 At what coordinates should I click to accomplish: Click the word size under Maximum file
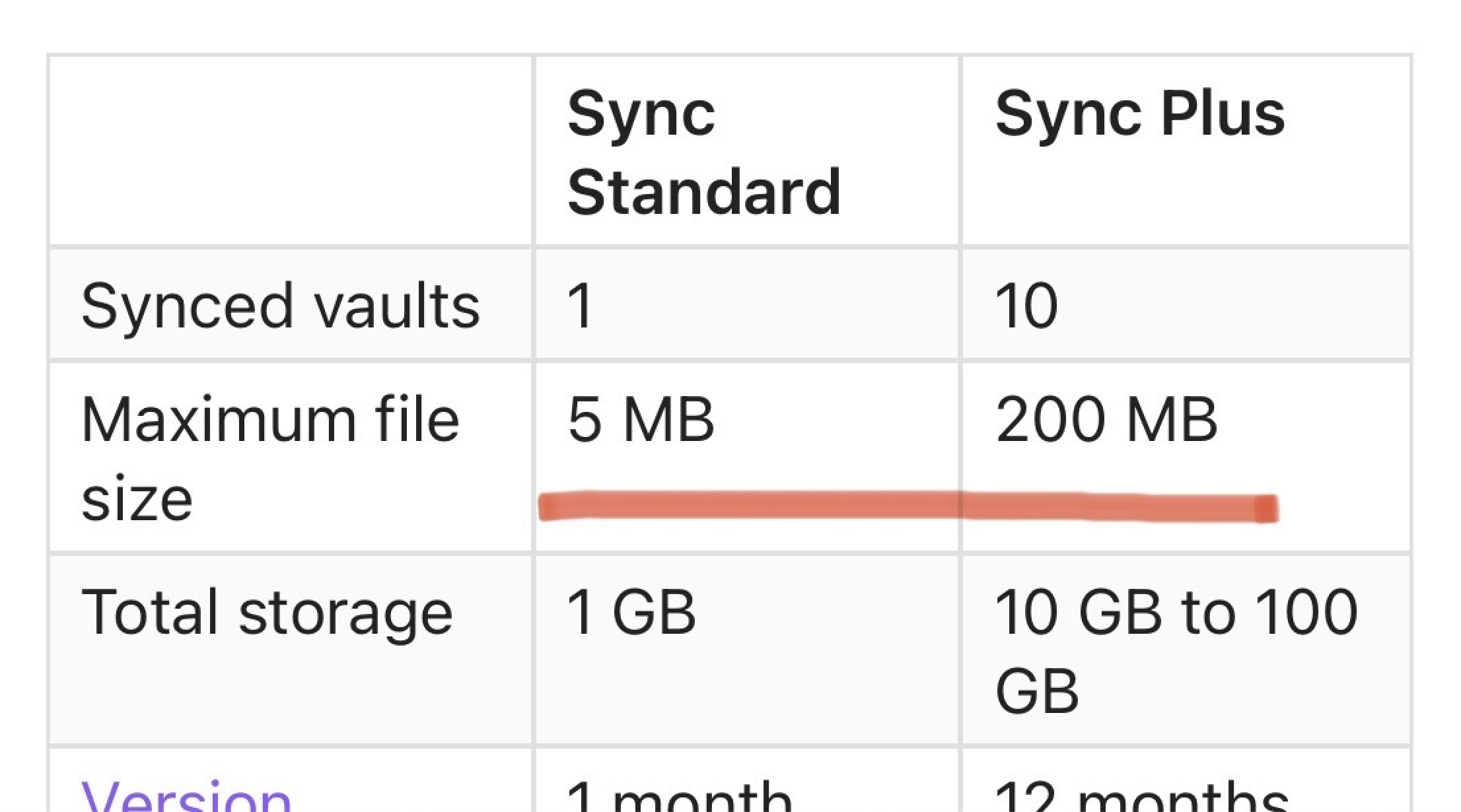pyautogui.click(x=137, y=498)
